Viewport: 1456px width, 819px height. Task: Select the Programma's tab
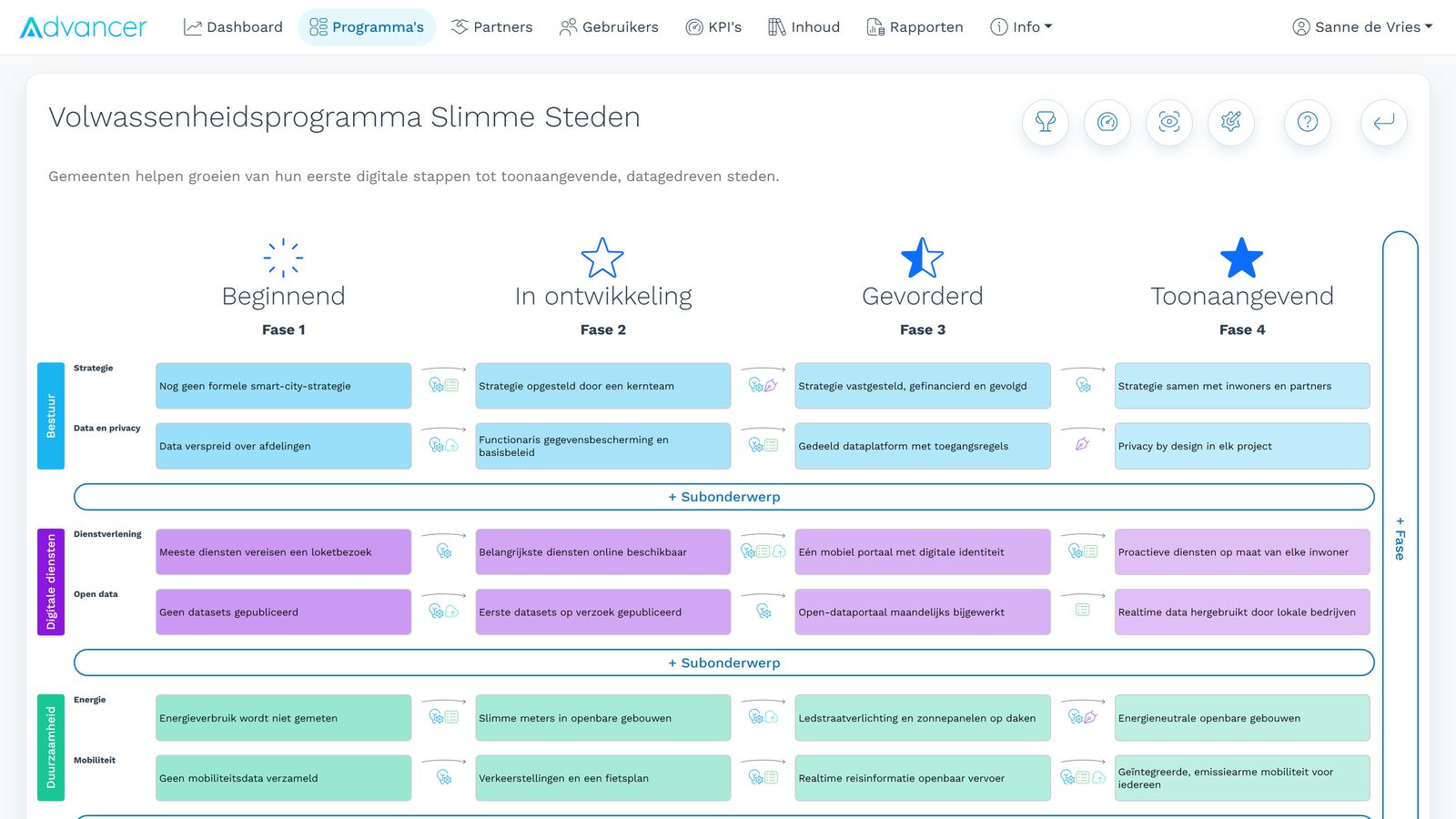[367, 27]
